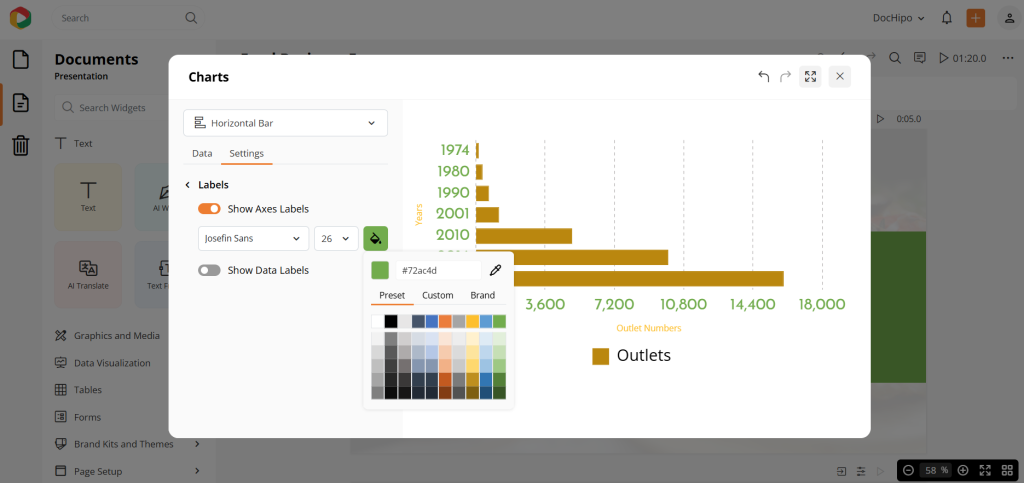Pick the yellow preset color swatch
1024x483 pixels.
coord(472,321)
